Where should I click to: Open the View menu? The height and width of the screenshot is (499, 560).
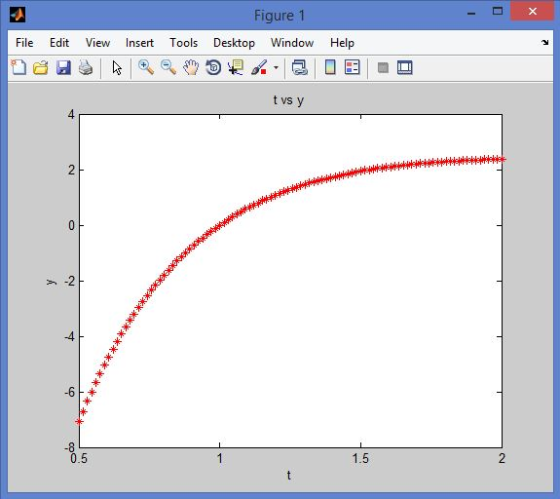coord(98,43)
